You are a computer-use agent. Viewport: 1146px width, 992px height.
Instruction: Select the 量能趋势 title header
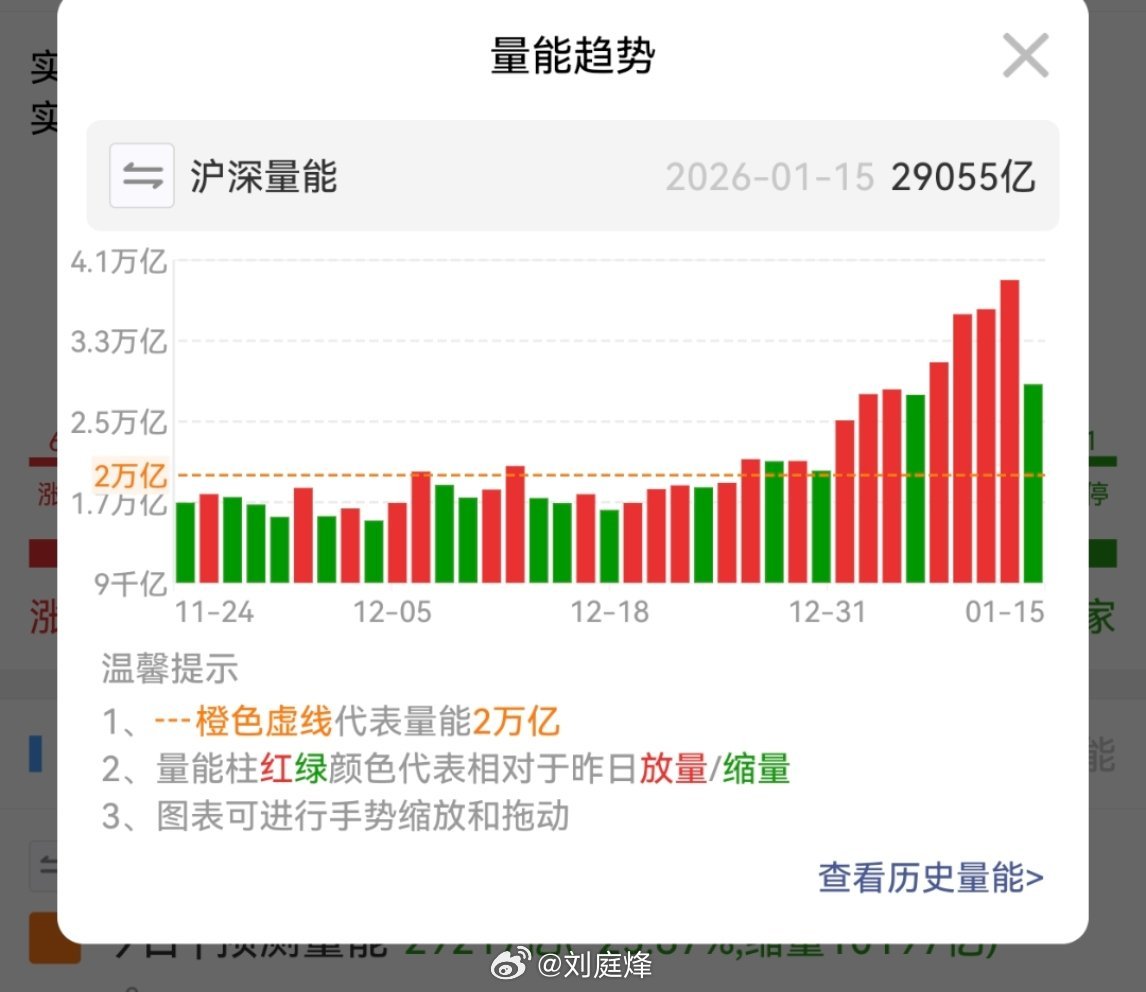click(x=572, y=57)
